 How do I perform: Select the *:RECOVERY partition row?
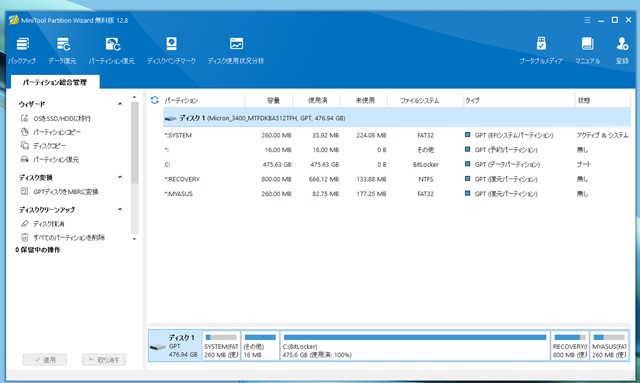(x=397, y=179)
